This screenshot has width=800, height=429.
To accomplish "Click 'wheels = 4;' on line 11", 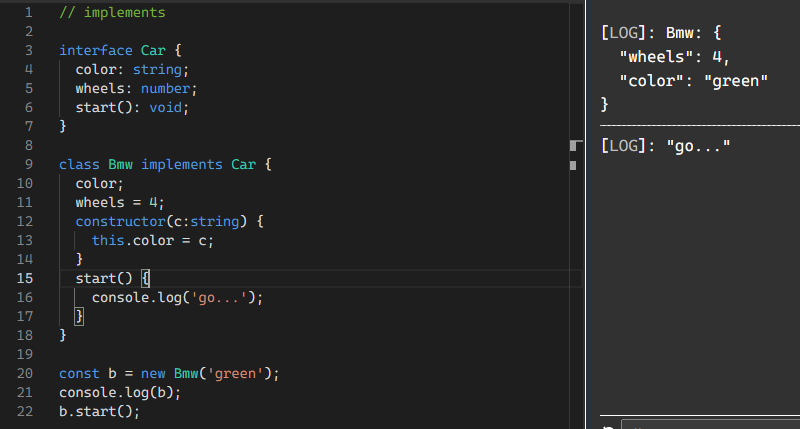I will (120, 203).
